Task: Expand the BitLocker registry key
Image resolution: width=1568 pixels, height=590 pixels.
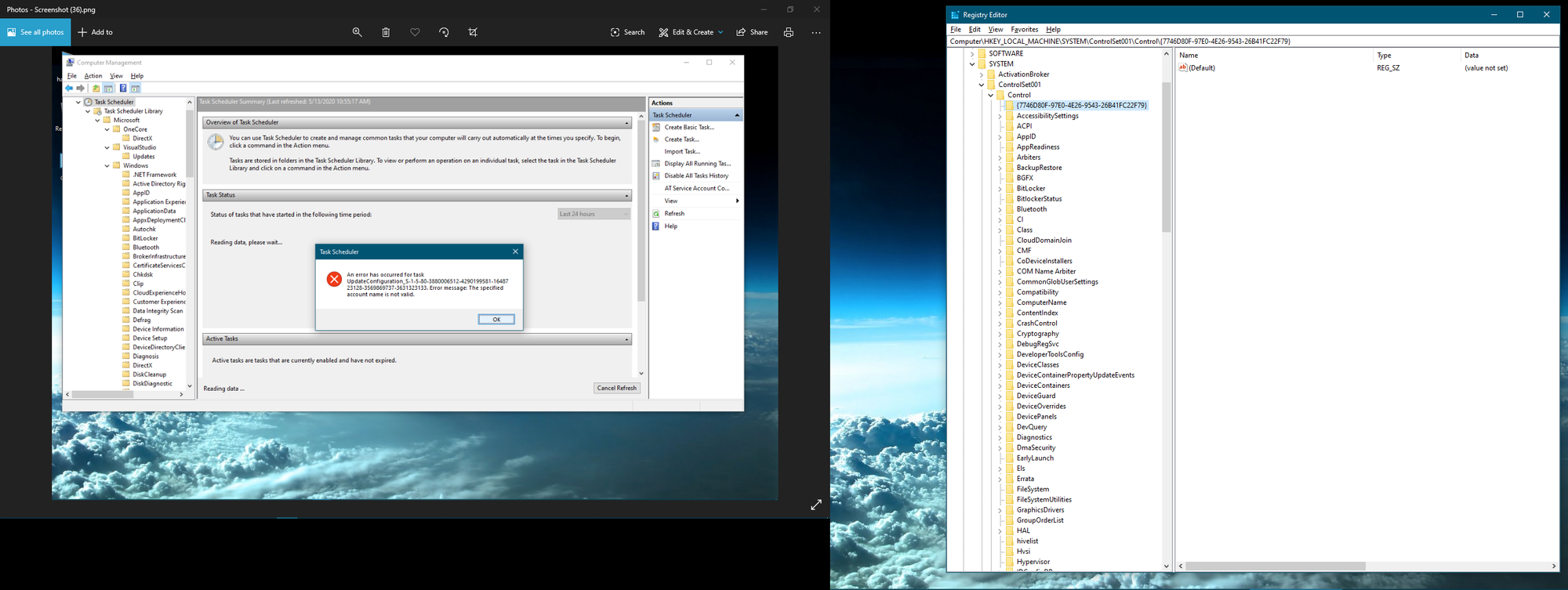Action: coord(1000,188)
